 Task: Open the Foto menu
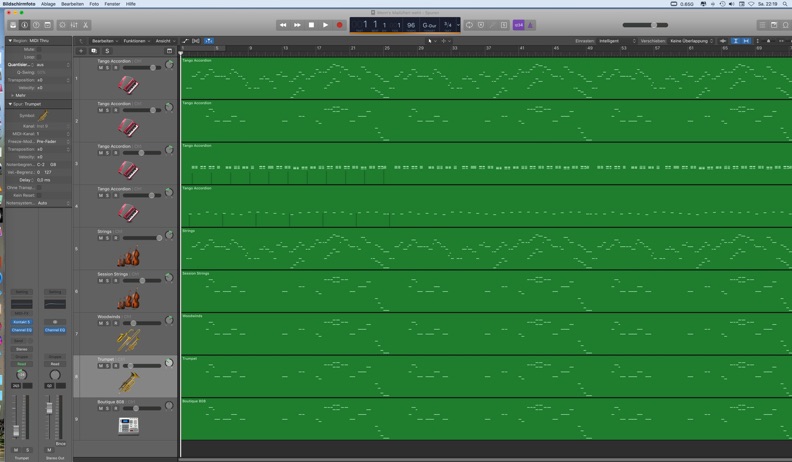click(x=94, y=4)
